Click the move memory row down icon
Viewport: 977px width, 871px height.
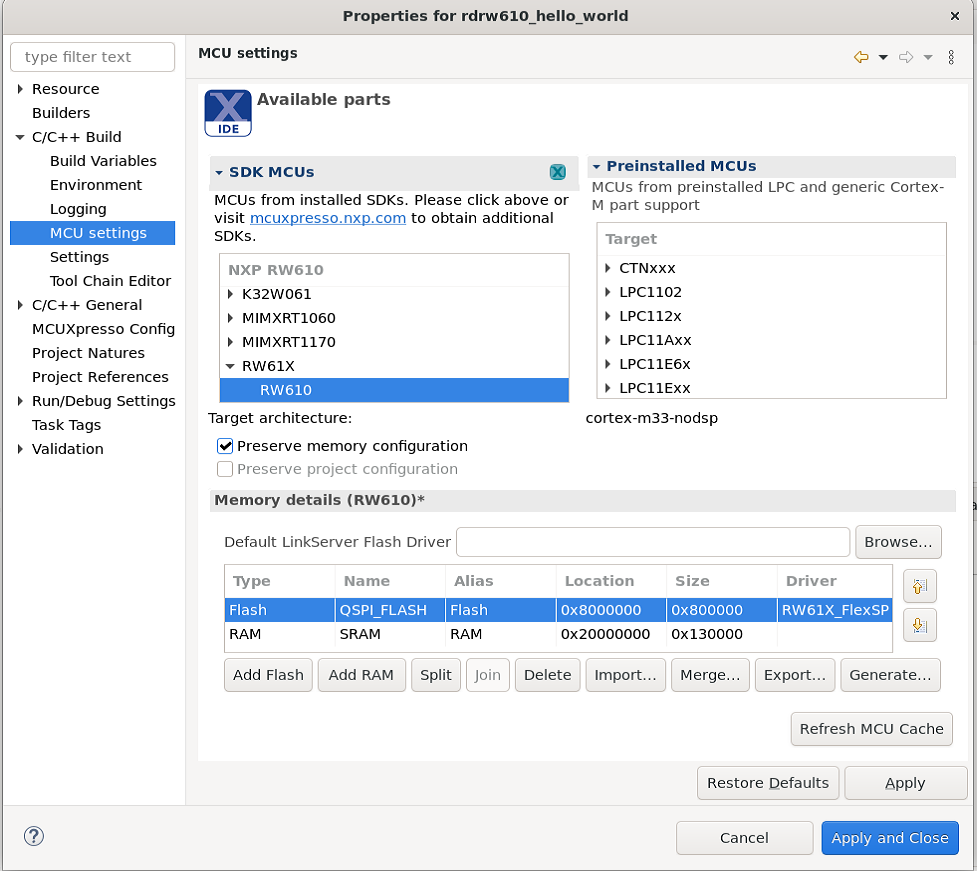(x=919, y=626)
